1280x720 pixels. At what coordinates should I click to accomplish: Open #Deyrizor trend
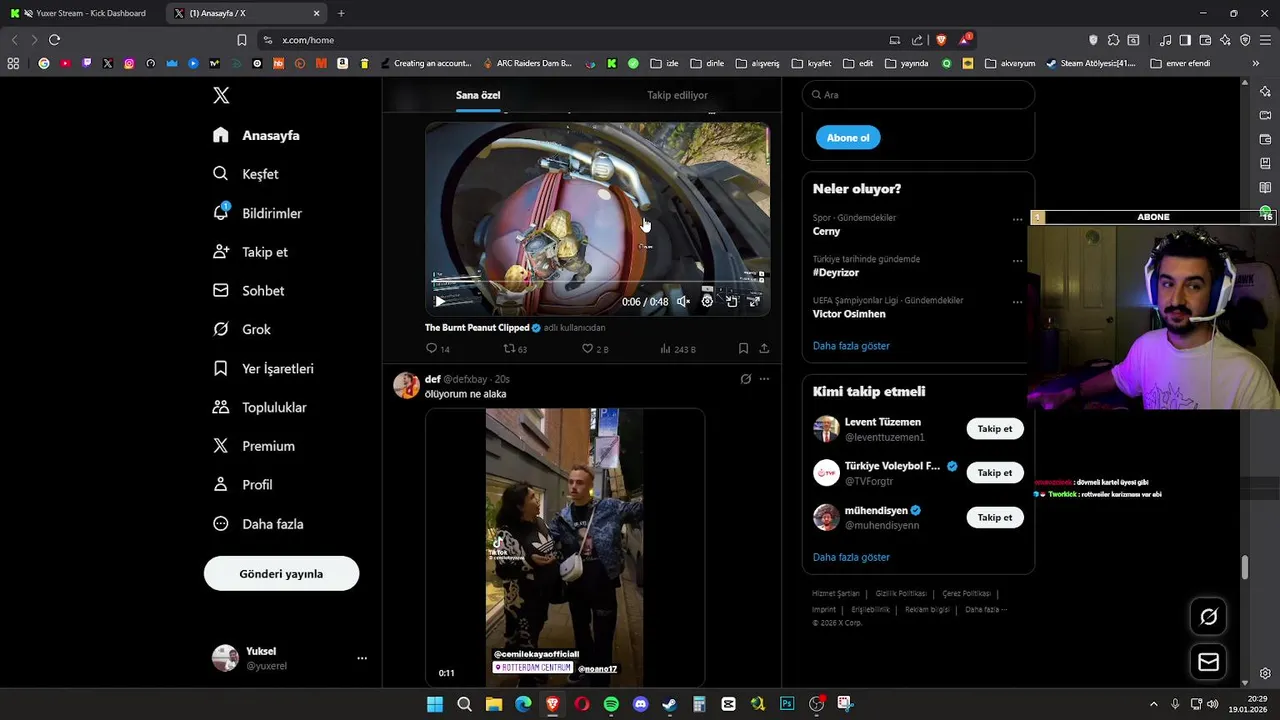point(836,272)
